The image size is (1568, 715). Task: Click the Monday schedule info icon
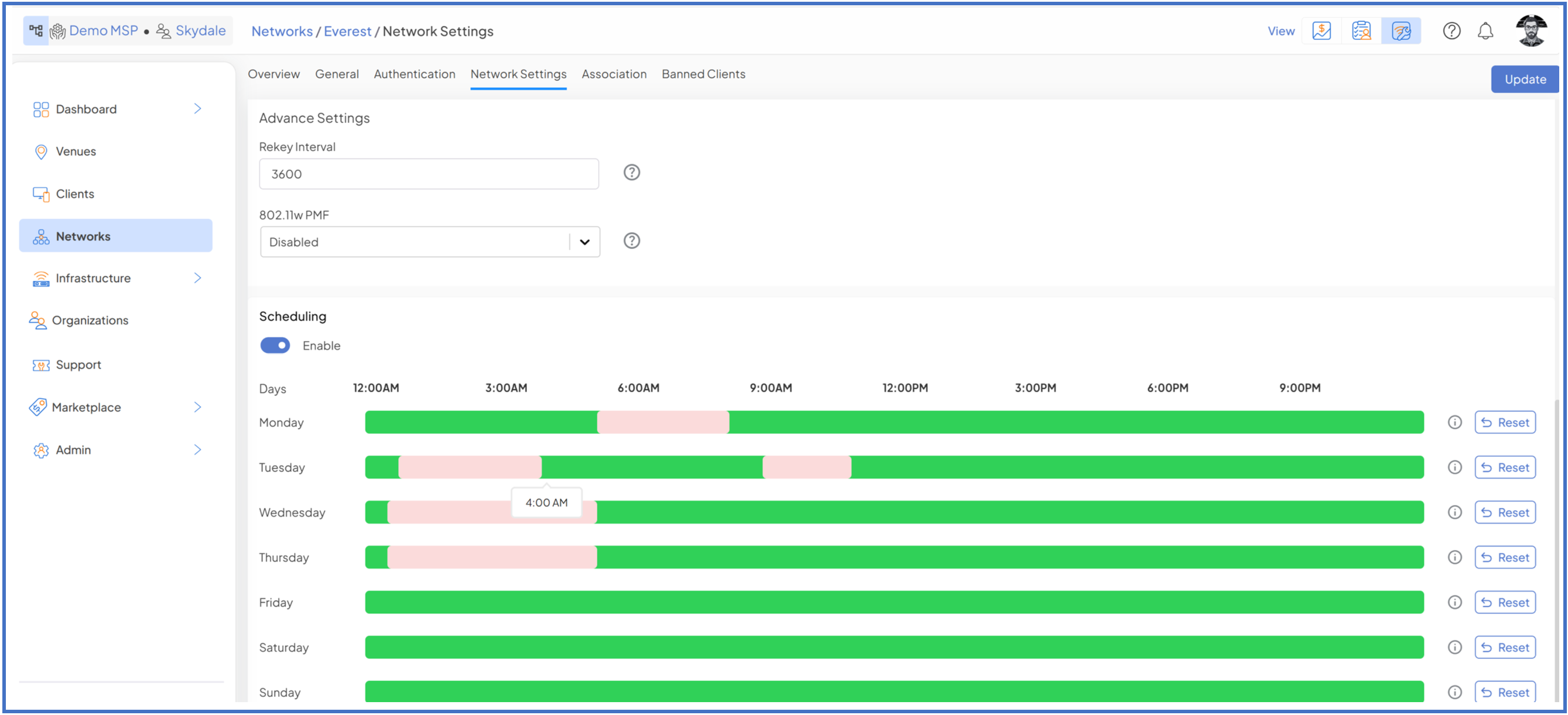[1454, 422]
